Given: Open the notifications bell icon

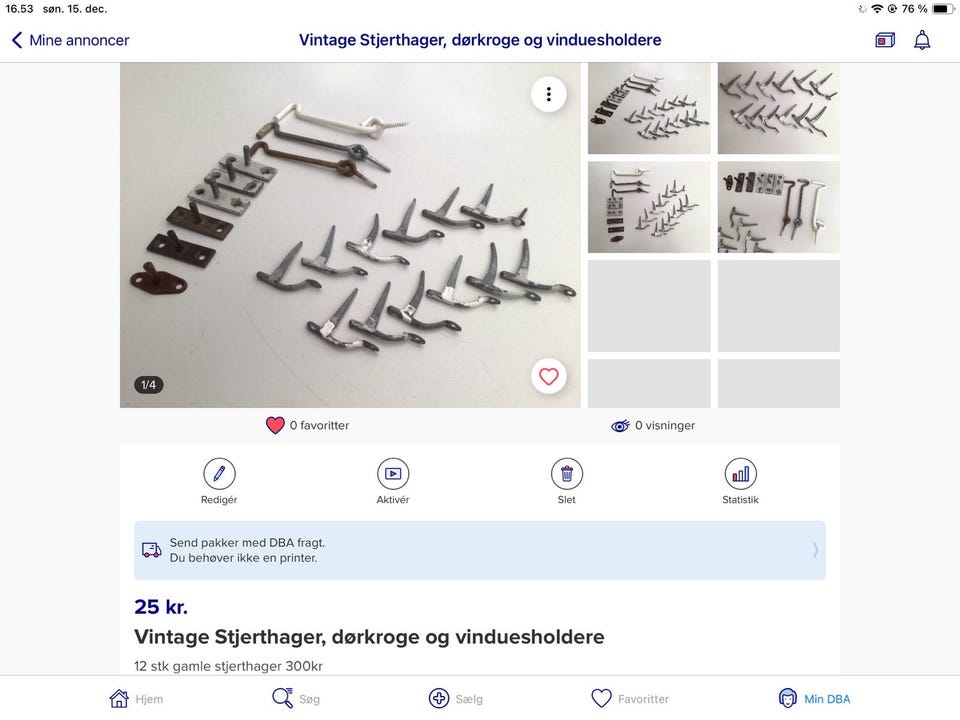Looking at the screenshot, I should tap(922, 40).
